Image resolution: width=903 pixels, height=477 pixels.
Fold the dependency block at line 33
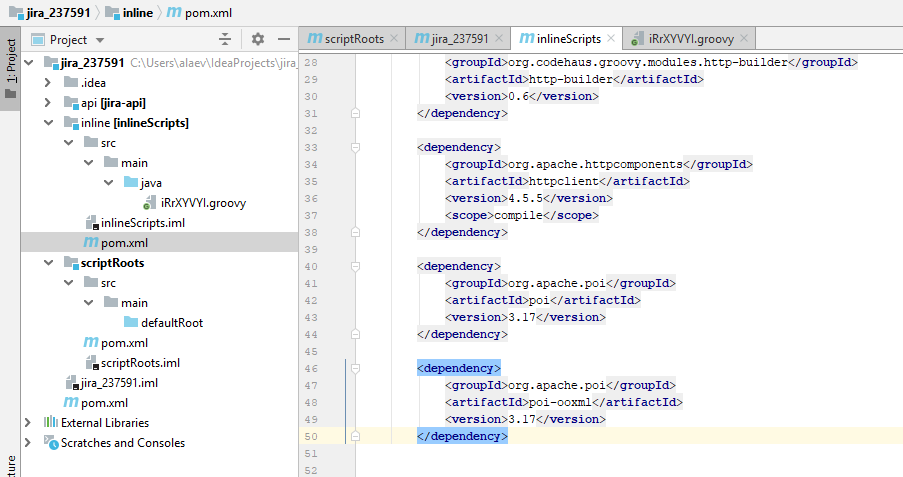pyautogui.click(x=355, y=147)
